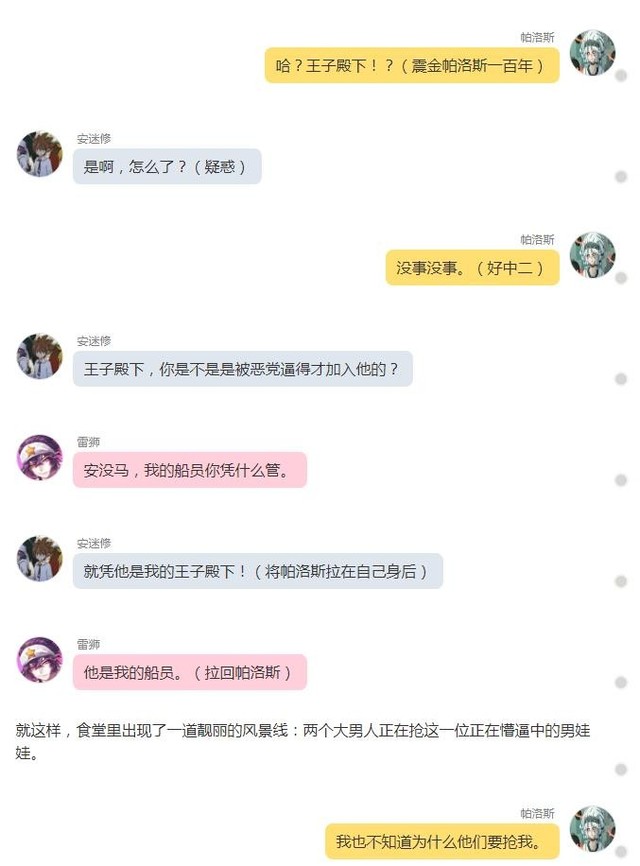Select the yellow bubble 我也不知道为什么他们要抢我

[442, 842]
